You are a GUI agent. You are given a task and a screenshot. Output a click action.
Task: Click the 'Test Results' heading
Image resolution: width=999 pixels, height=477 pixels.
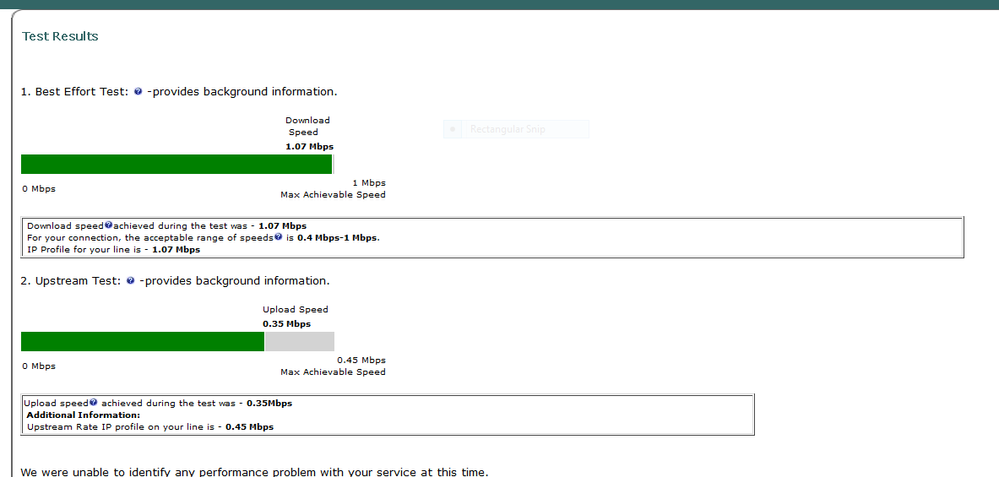click(60, 36)
